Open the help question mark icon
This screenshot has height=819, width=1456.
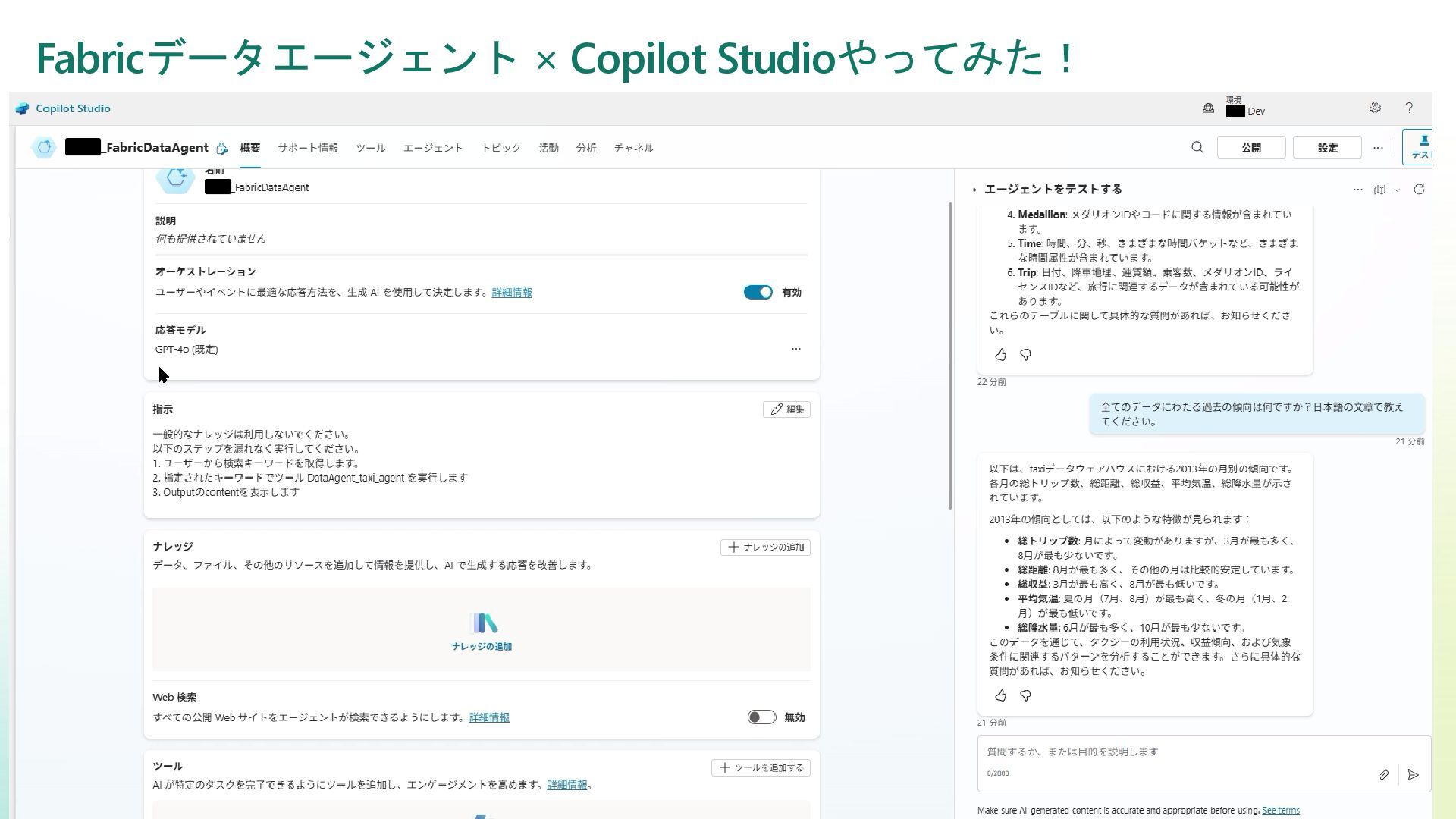1409,108
